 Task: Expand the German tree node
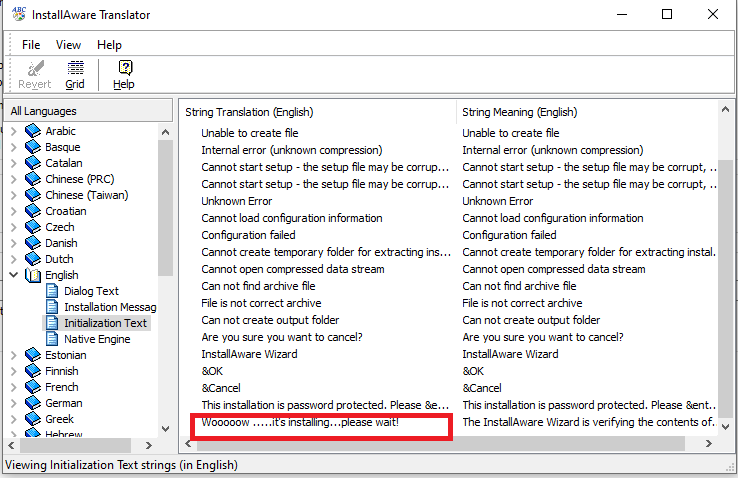pos(14,403)
